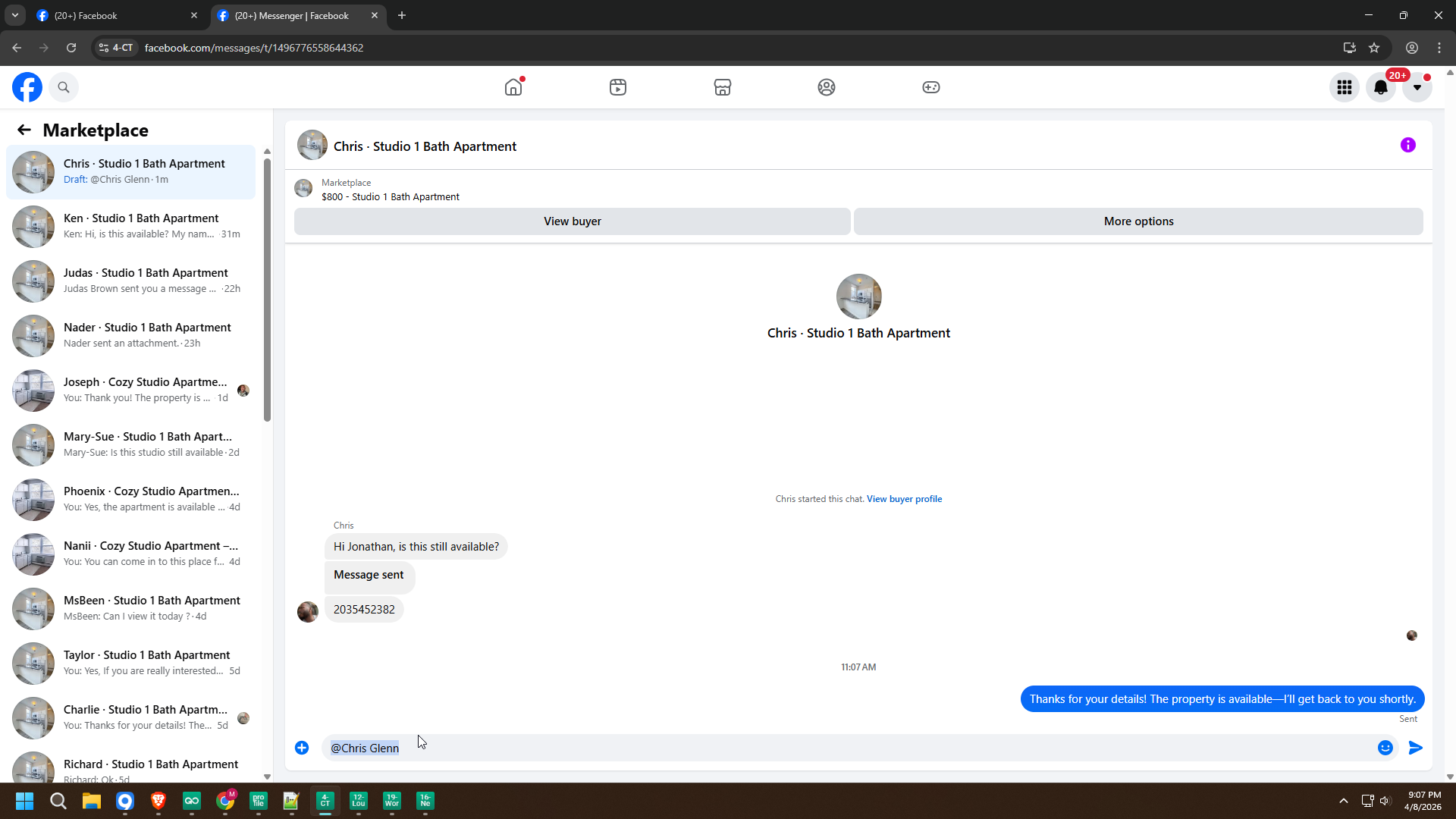1456x819 pixels.
Task: Open the Groups icon
Action: [827, 87]
